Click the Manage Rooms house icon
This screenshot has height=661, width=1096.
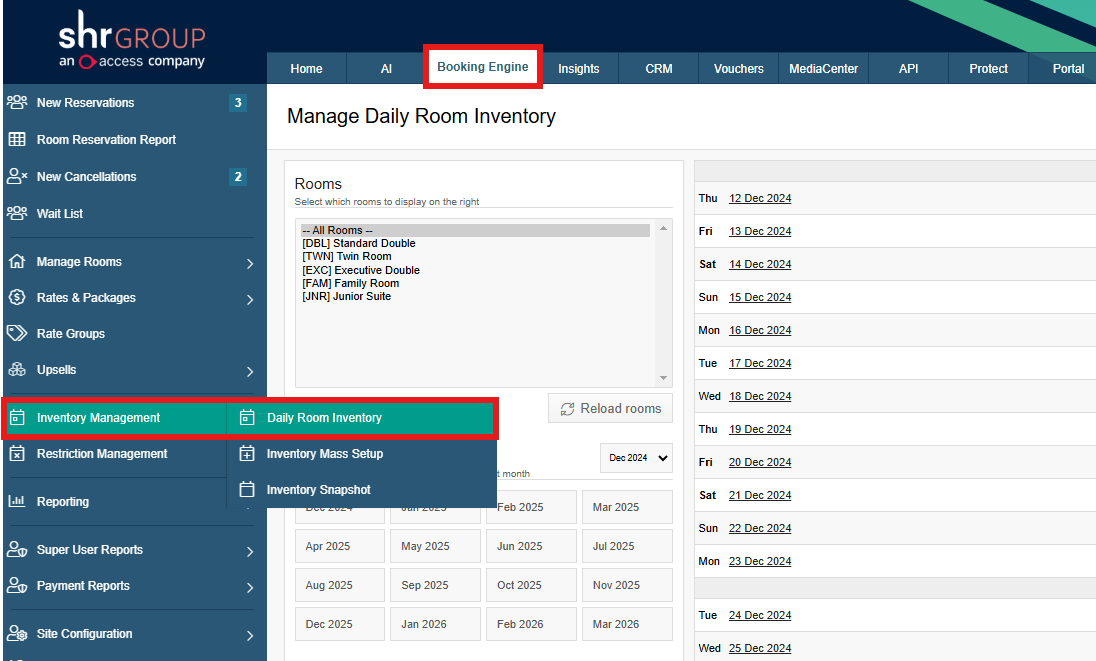point(17,261)
